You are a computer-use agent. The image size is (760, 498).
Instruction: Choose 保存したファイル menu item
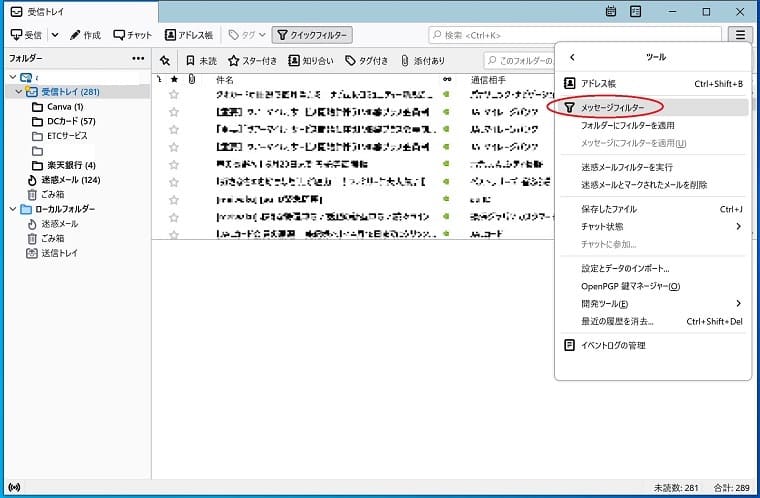[653, 209]
